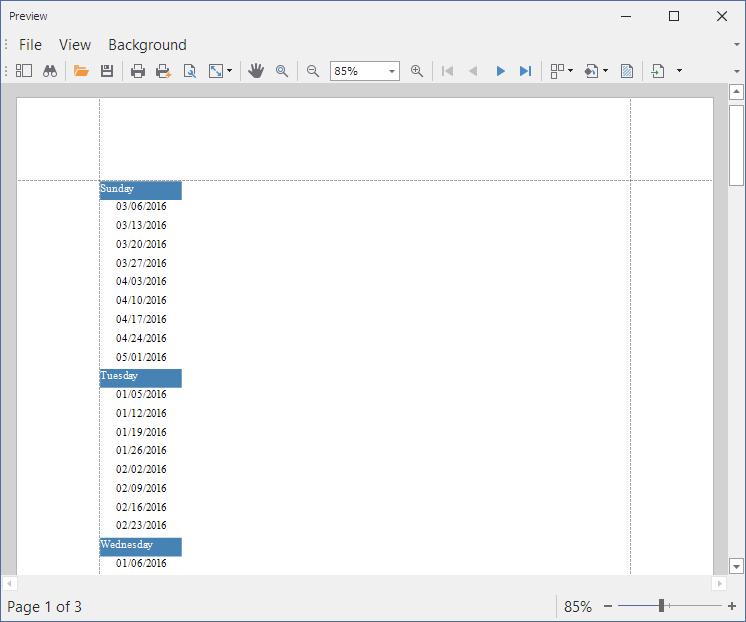Viewport: 746px width, 622px height.
Task: Click the vertical scrollbar up arrow
Action: coord(736,92)
